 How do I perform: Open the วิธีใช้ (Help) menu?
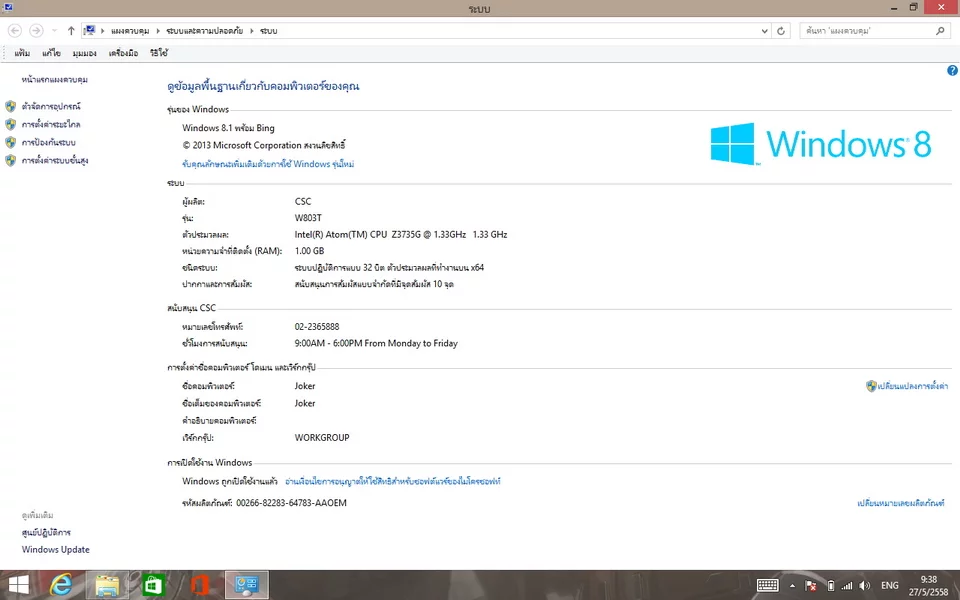click(x=159, y=53)
